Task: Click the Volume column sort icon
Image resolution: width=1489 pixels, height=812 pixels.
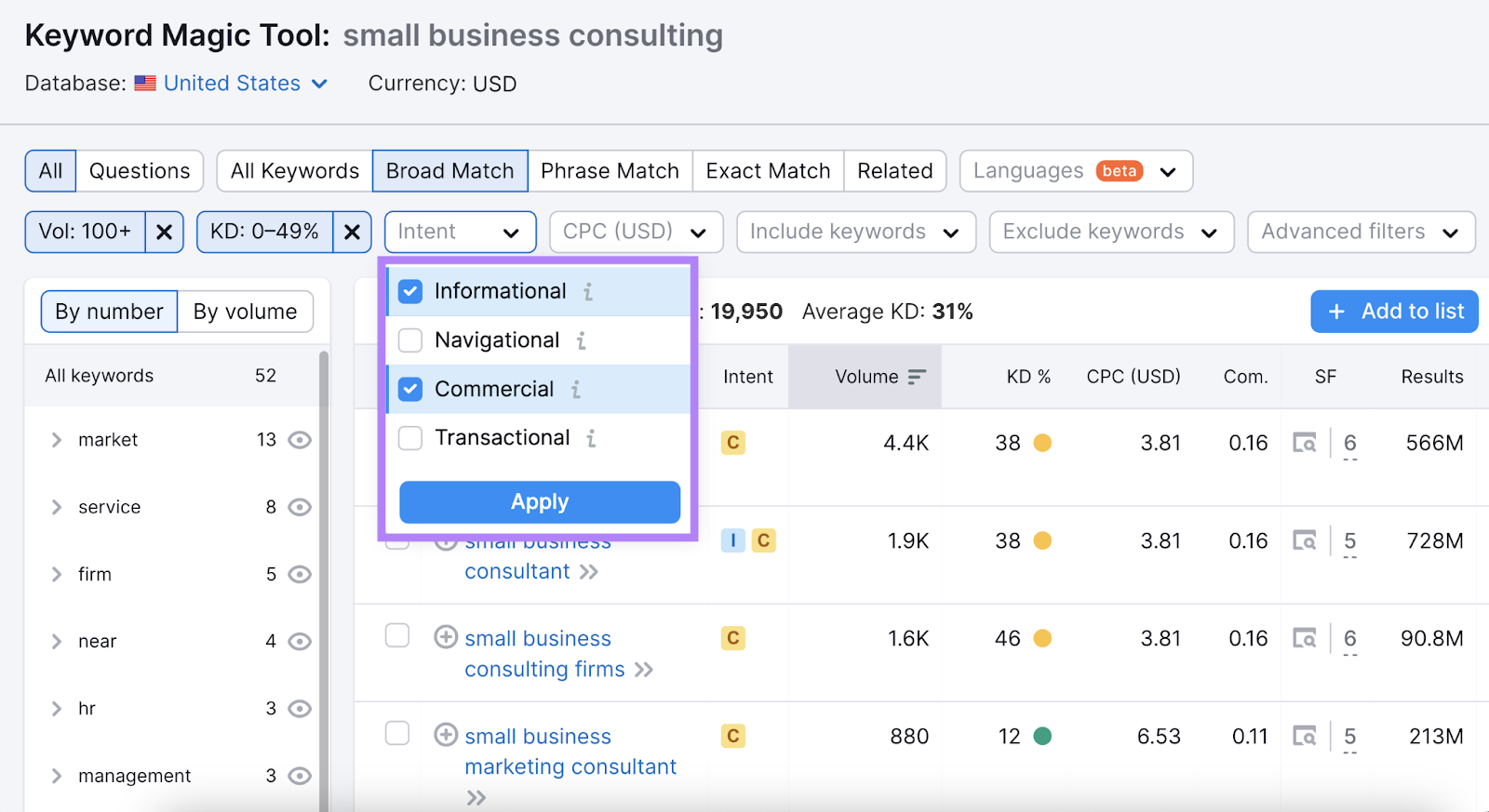Action: 918,377
